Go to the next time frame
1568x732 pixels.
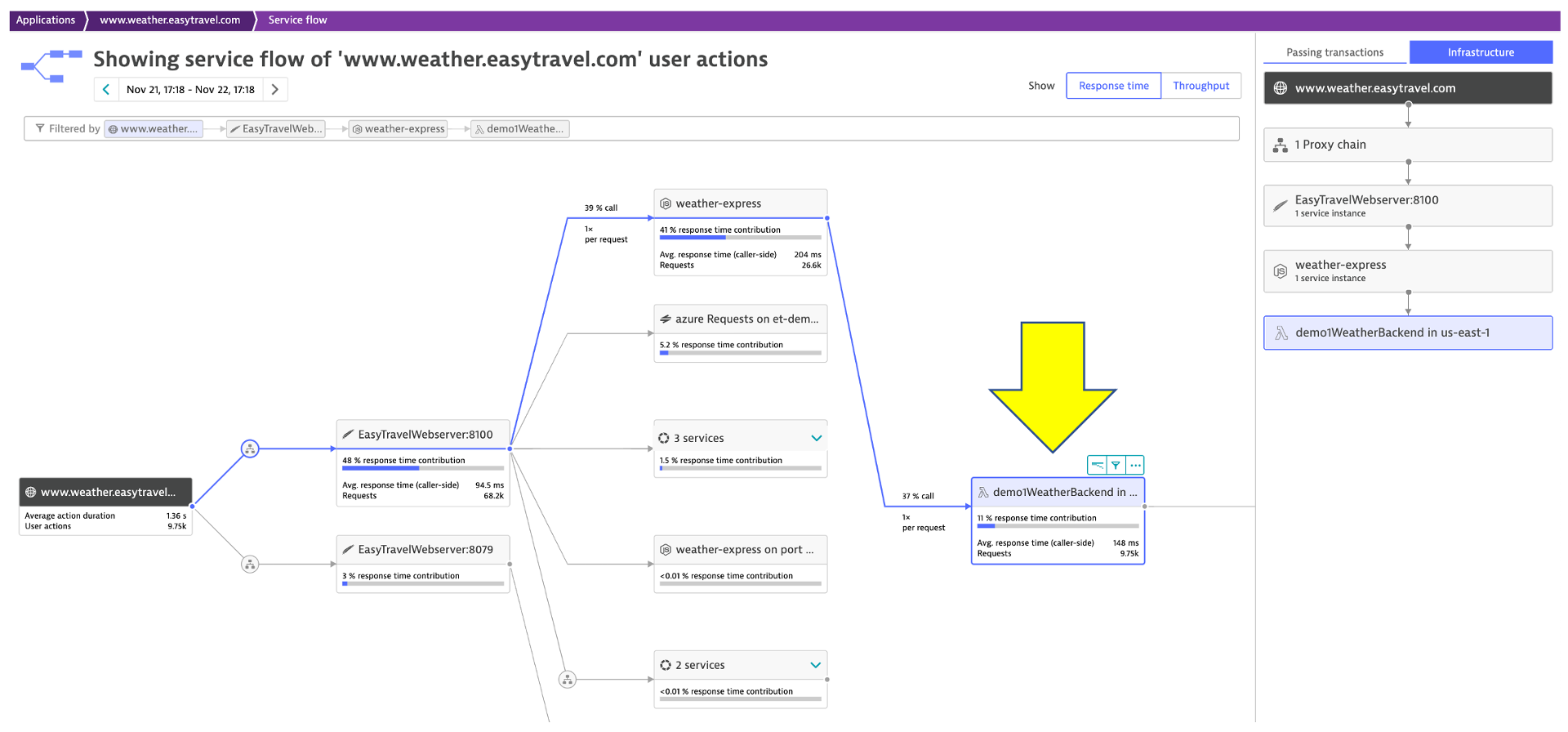coord(275,89)
